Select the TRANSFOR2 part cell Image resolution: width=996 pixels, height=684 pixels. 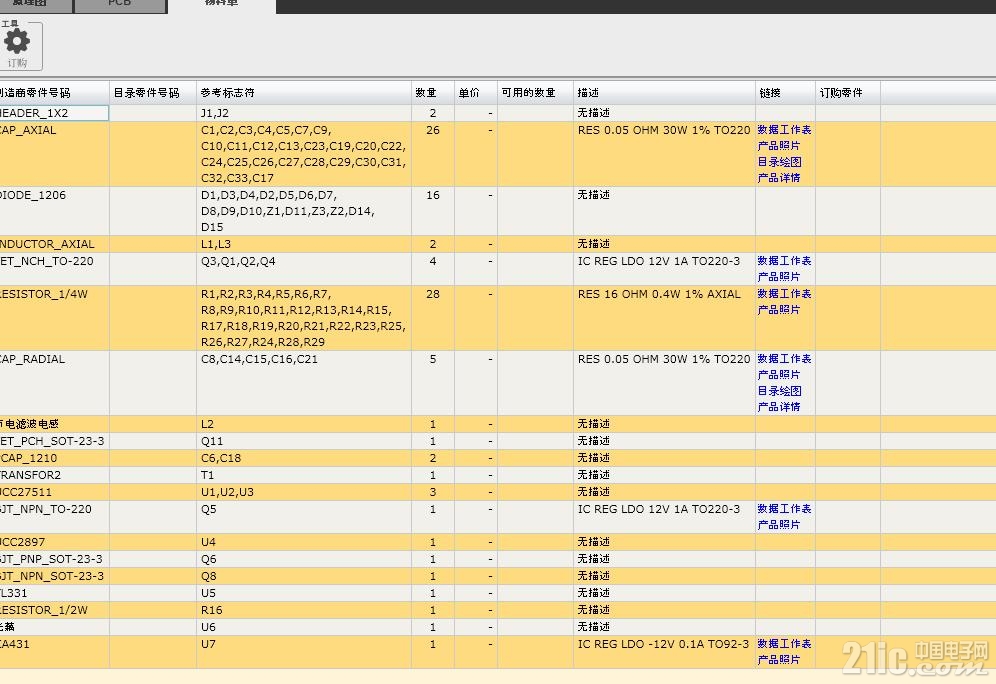tap(54, 475)
